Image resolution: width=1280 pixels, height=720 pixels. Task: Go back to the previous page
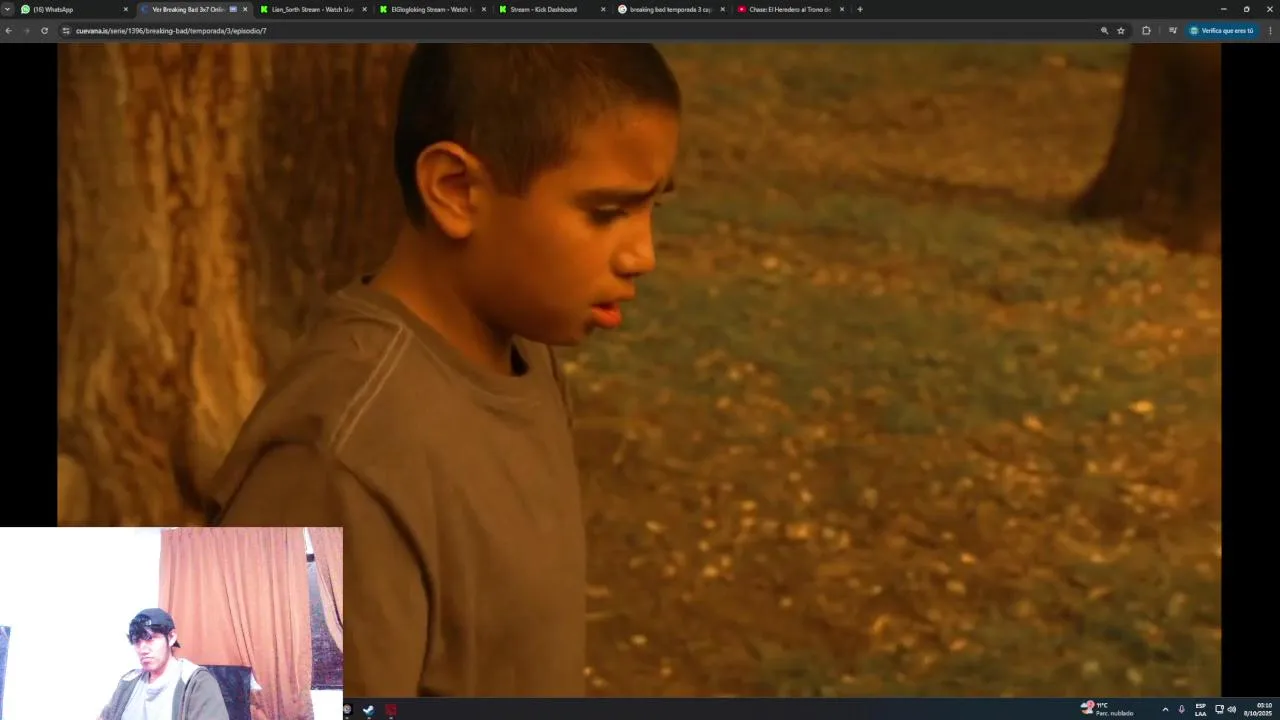tap(8, 31)
